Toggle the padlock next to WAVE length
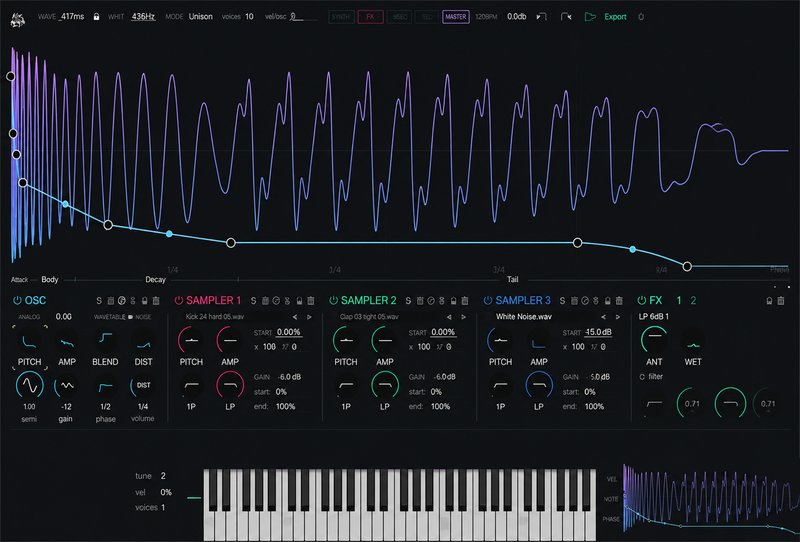 (96, 16)
